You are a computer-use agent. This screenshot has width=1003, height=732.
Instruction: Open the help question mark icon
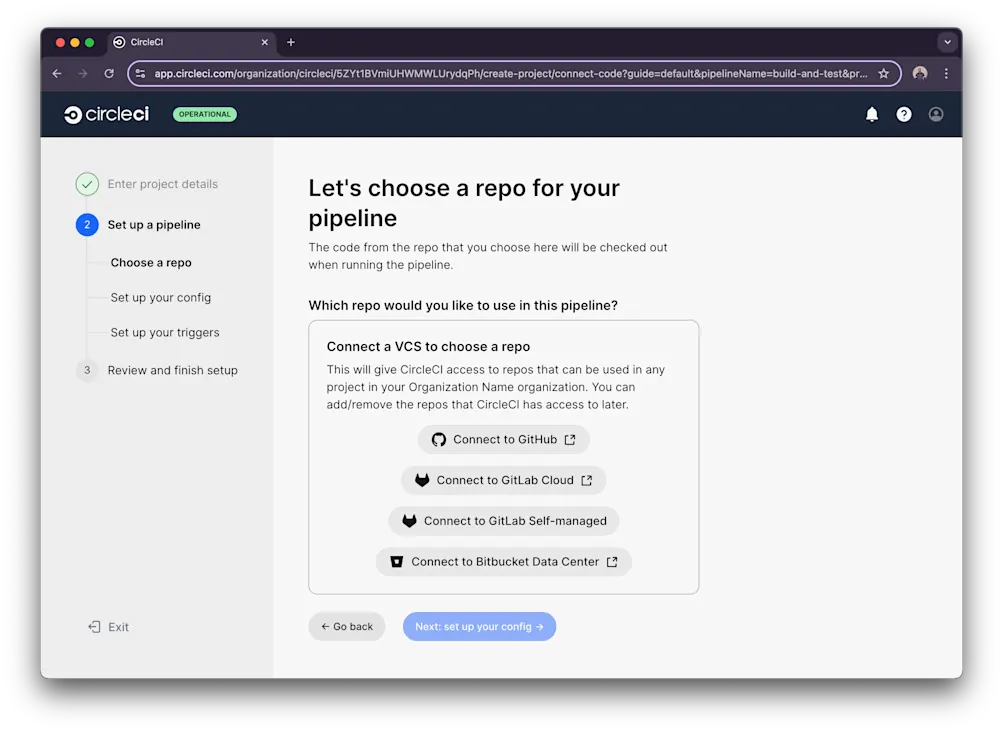click(x=903, y=115)
